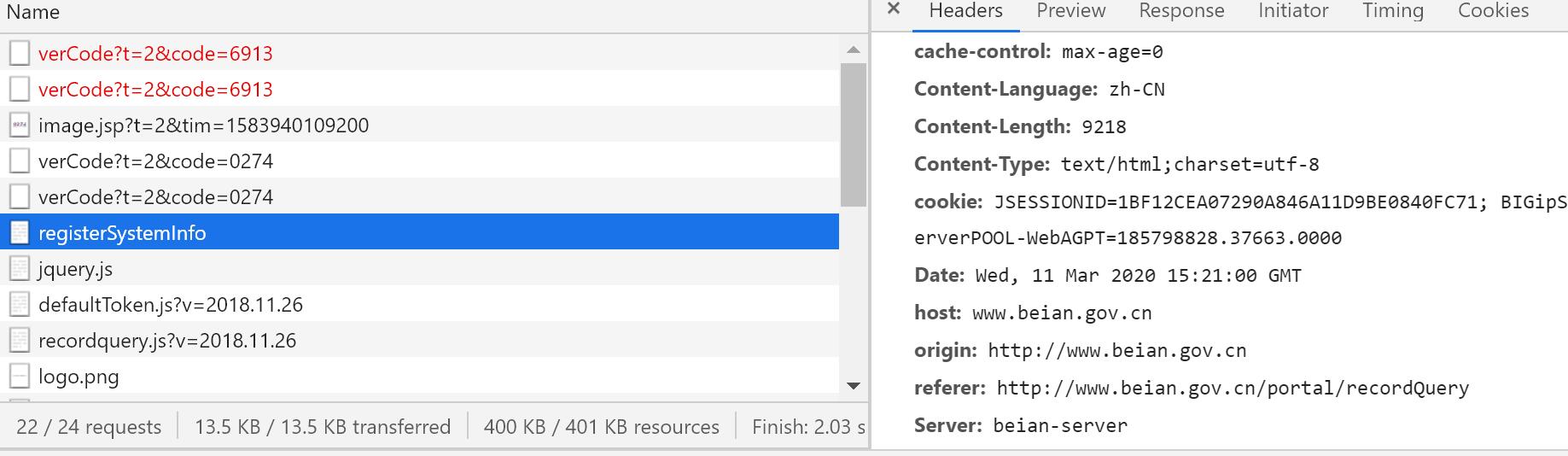Select the first verCode code=0274 request

point(155,161)
